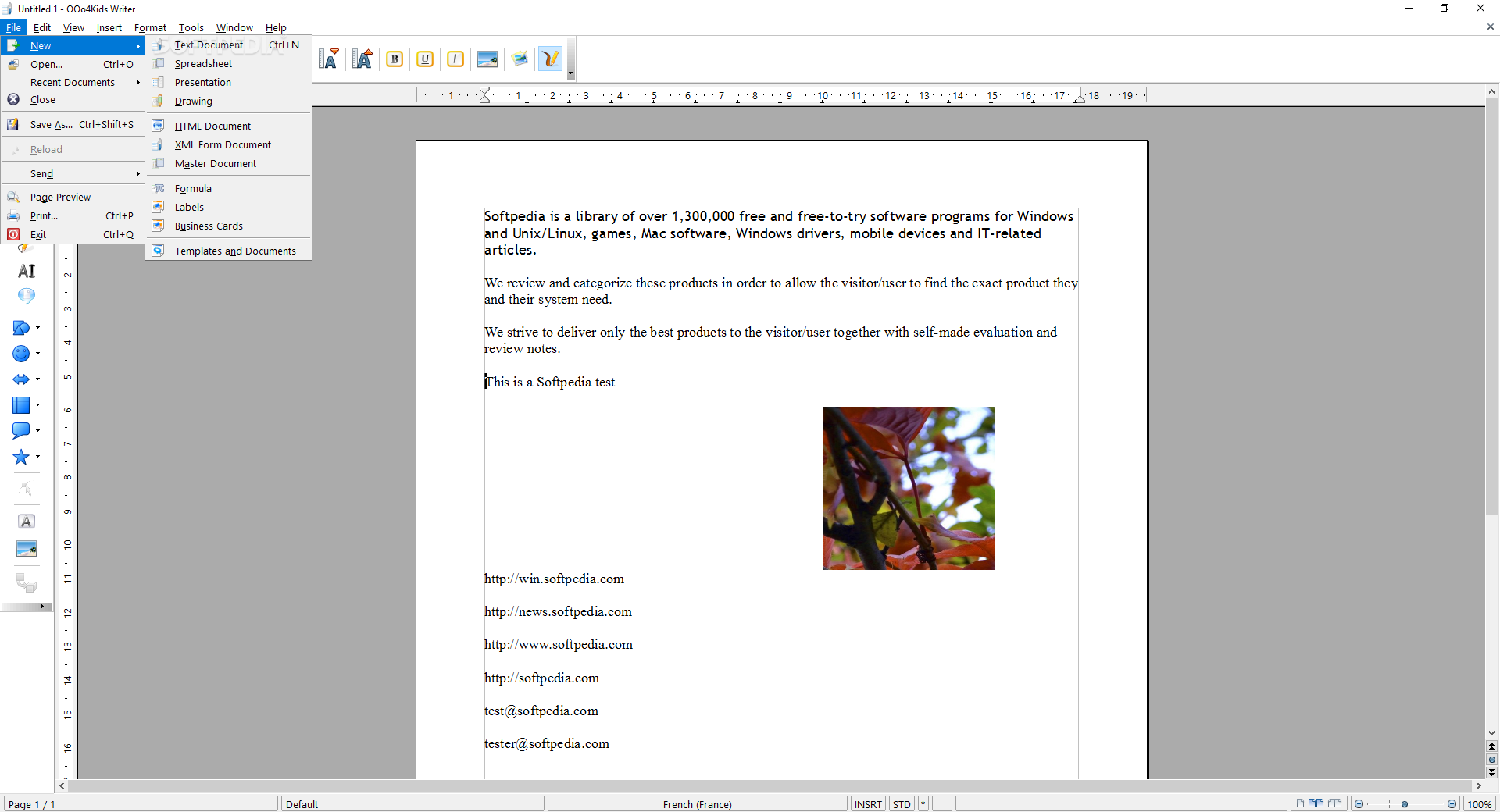
Task: Open the Edit menu
Action: tap(42, 27)
